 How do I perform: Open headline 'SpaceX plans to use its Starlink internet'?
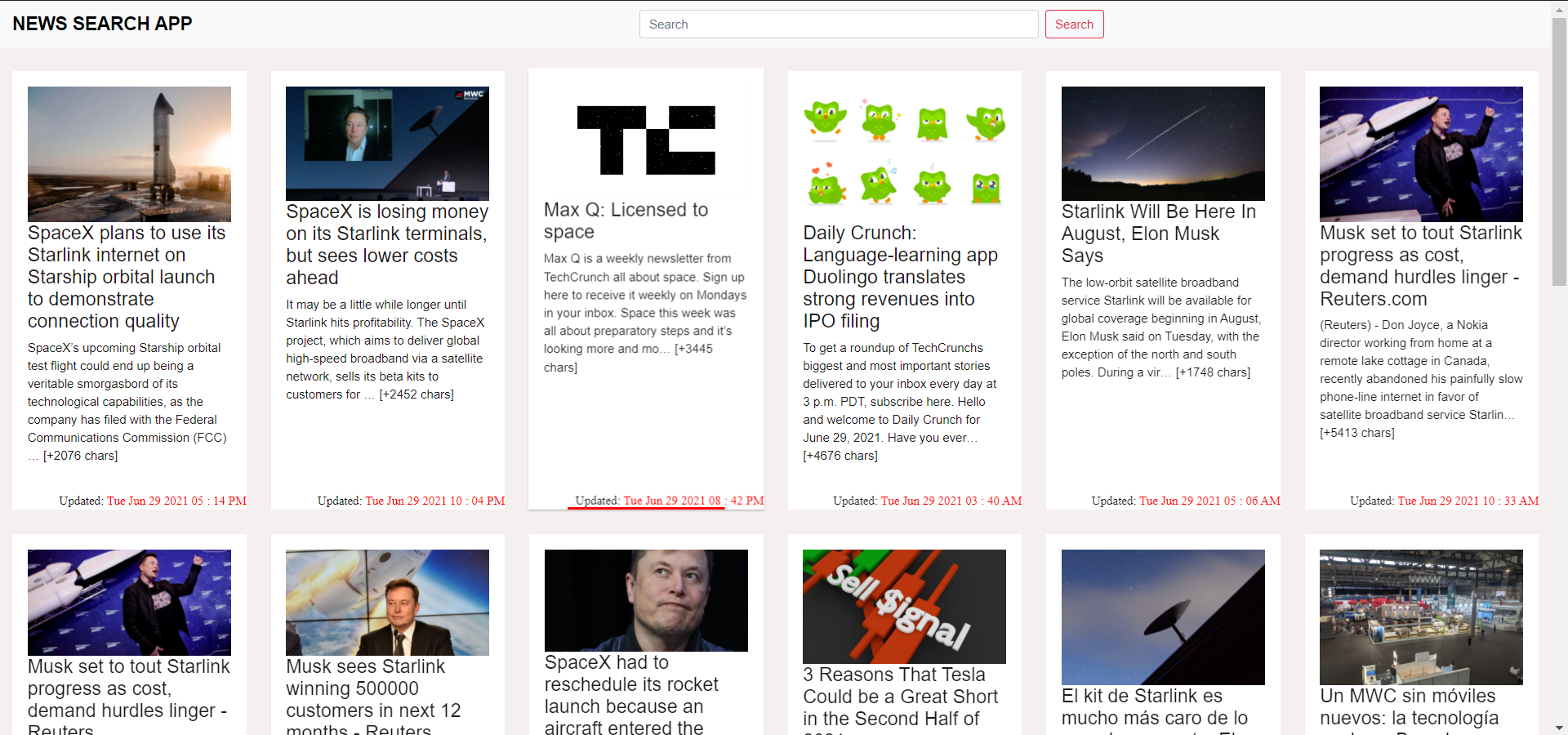coord(127,277)
